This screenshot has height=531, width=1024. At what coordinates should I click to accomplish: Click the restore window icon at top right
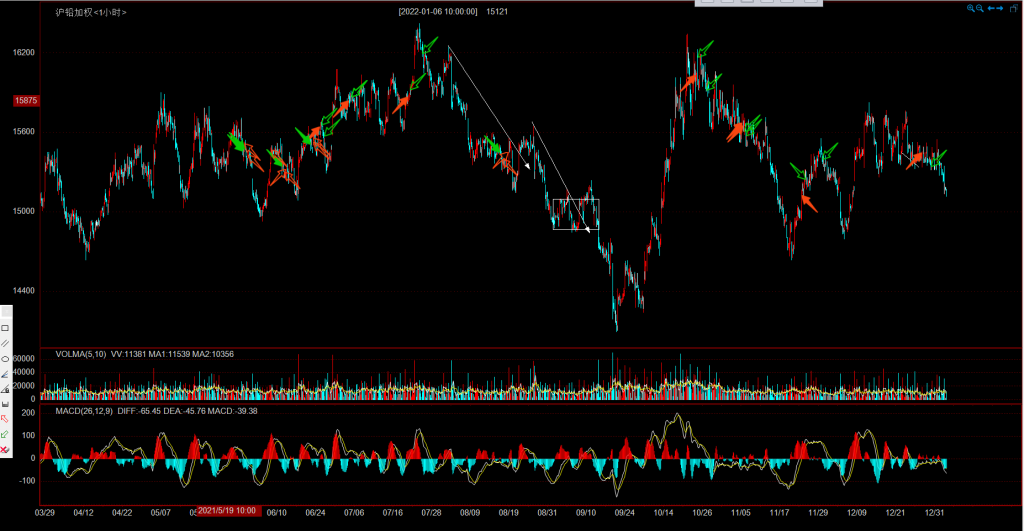pos(1015,8)
